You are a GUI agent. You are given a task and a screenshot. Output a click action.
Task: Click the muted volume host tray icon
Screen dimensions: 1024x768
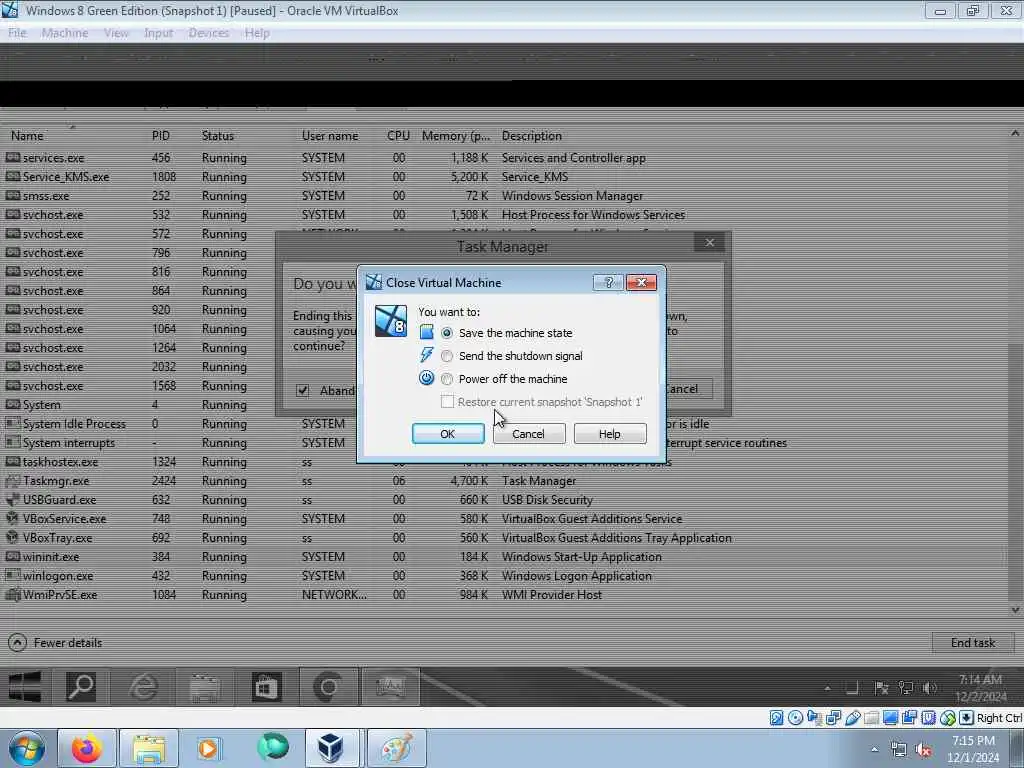[923, 750]
